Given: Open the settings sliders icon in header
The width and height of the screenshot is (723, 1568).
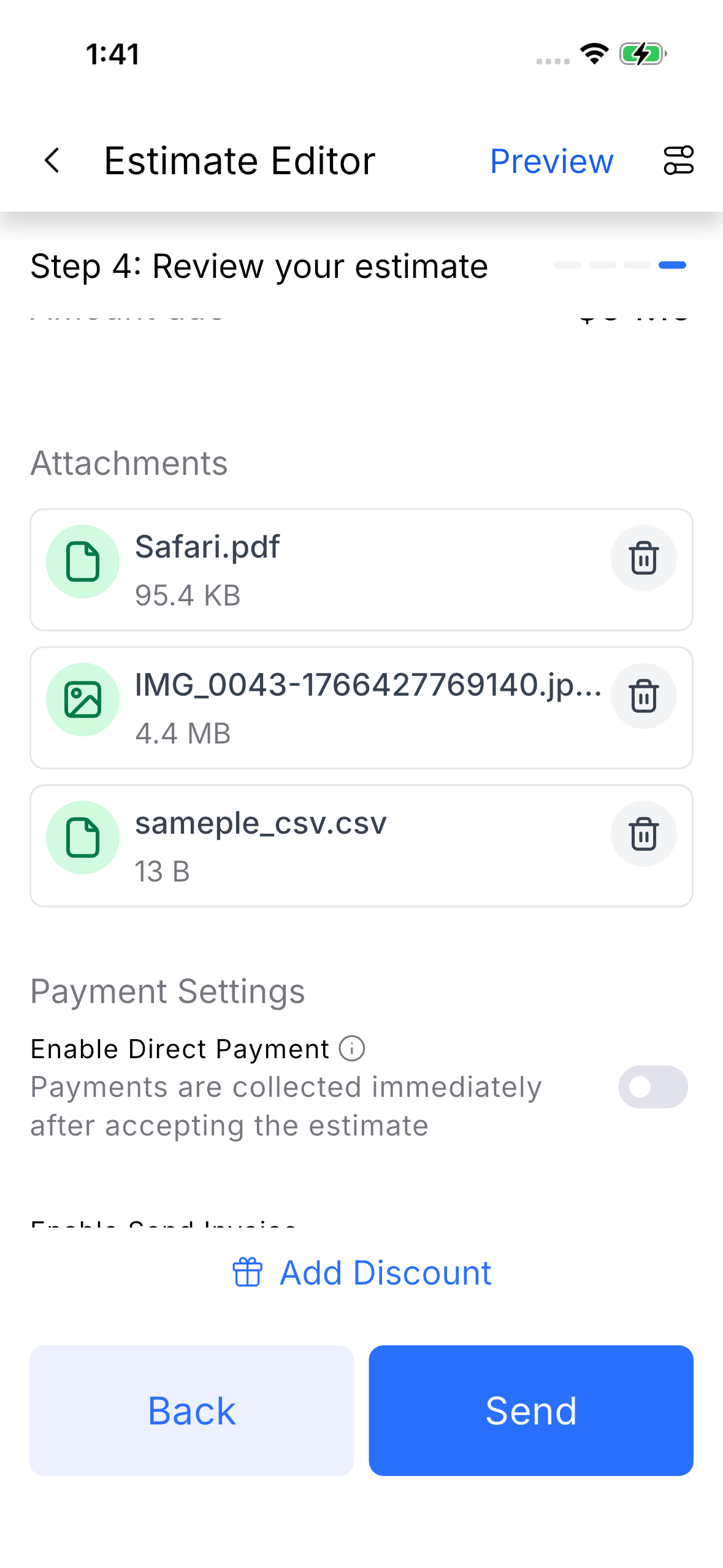Looking at the screenshot, I should (x=678, y=161).
